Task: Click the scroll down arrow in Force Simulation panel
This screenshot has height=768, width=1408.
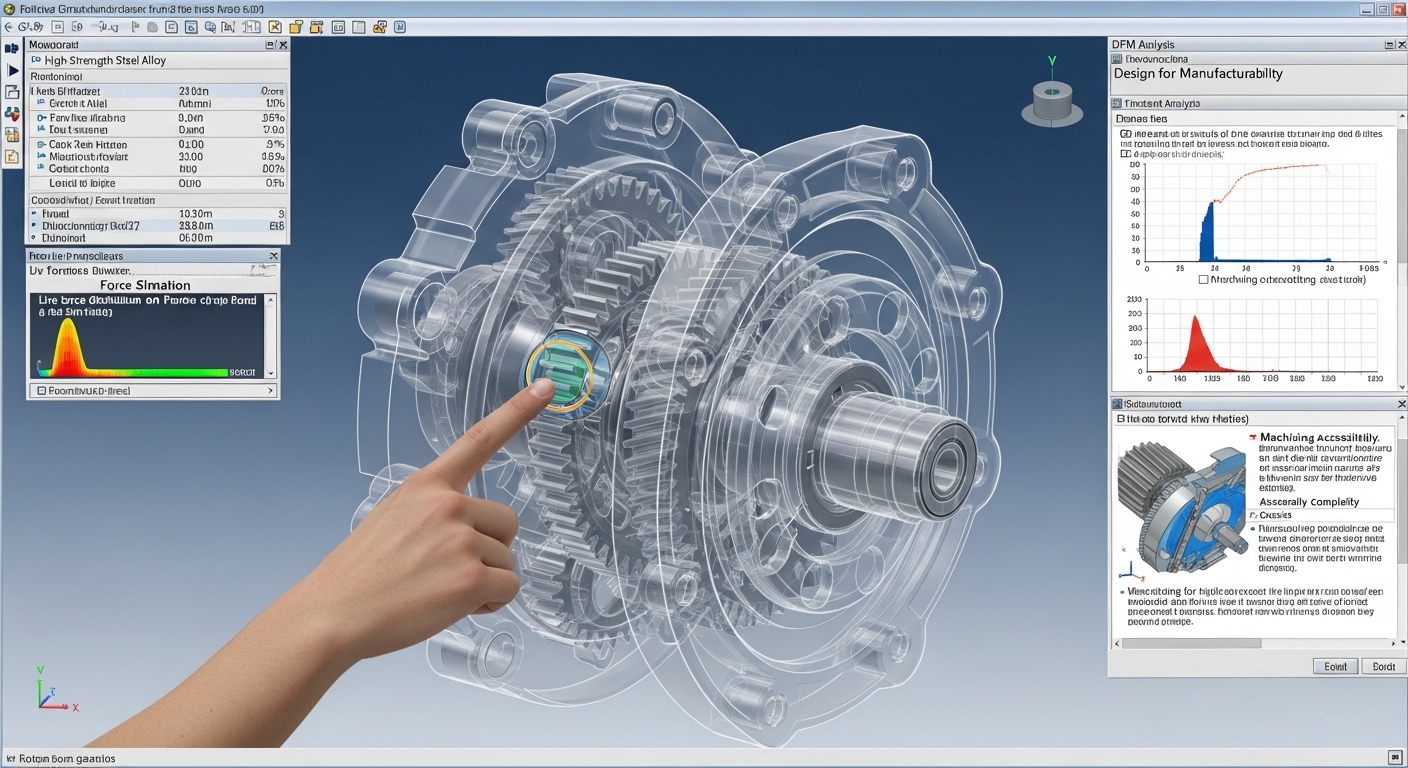Action: 270,372
